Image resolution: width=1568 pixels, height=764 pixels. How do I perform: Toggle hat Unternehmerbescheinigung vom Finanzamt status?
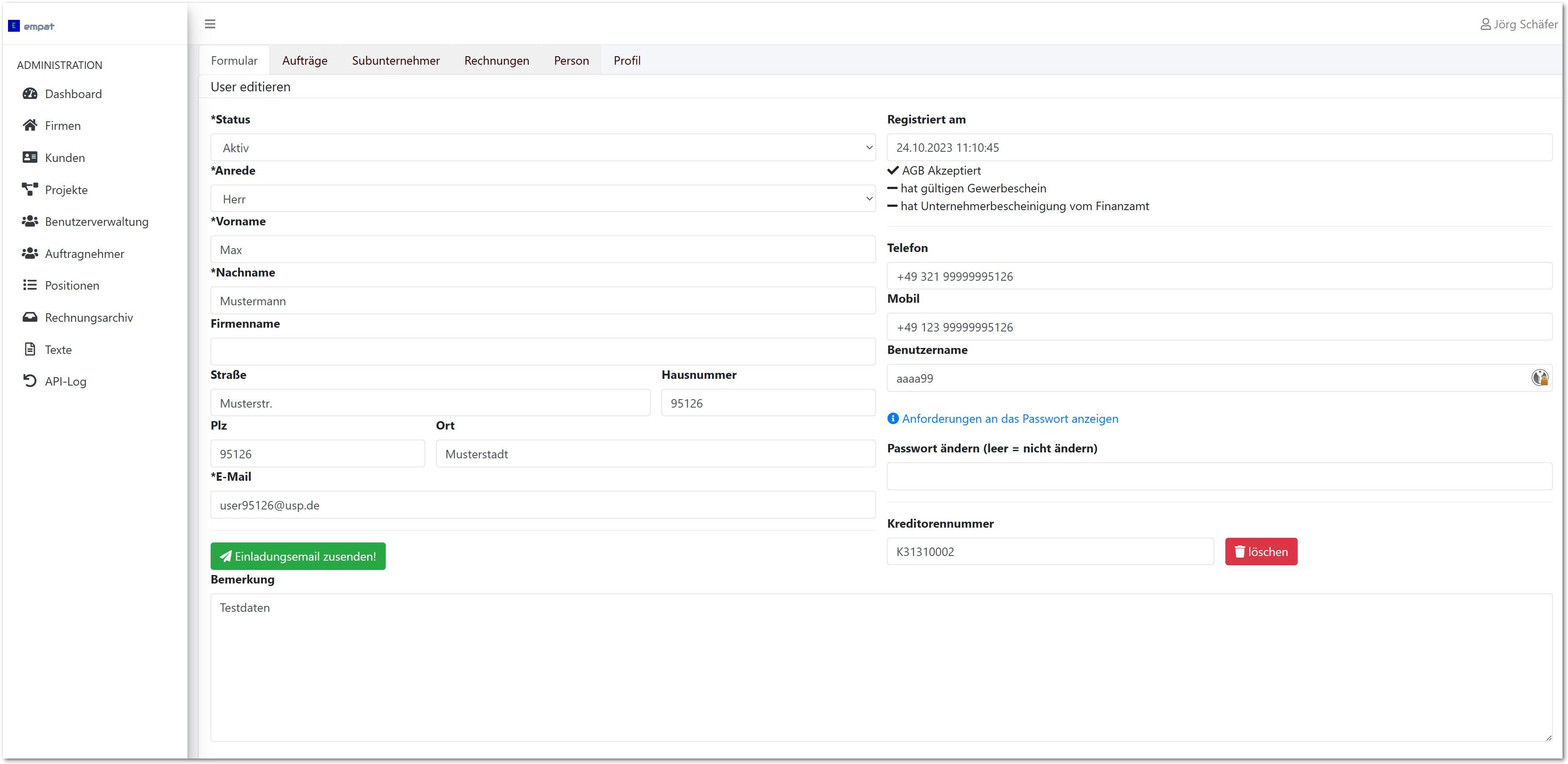pyautogui.click(x=892, y=206)
